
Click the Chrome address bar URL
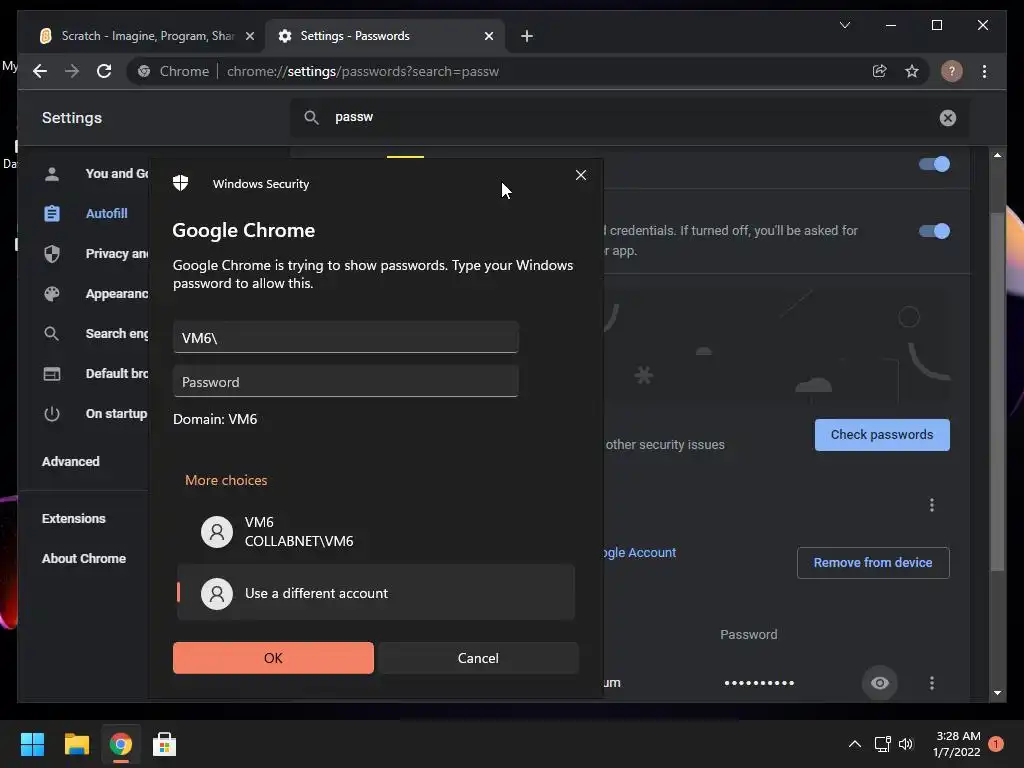pyautogui.click(x=362, y=71)
